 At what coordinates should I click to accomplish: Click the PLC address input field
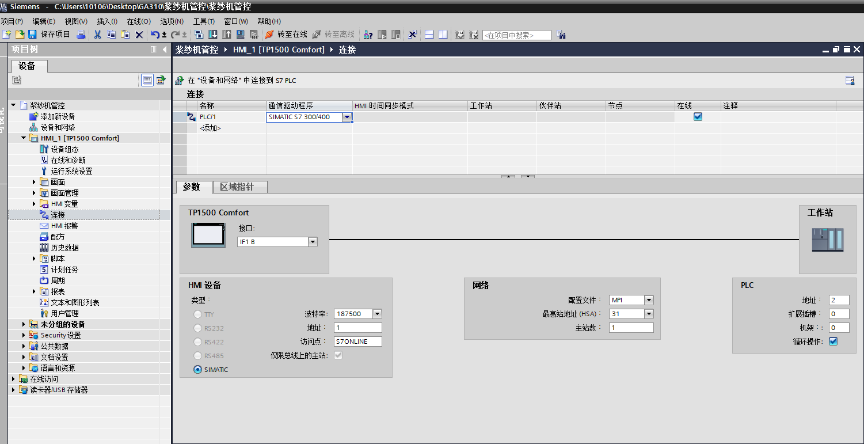coord(839,300)
